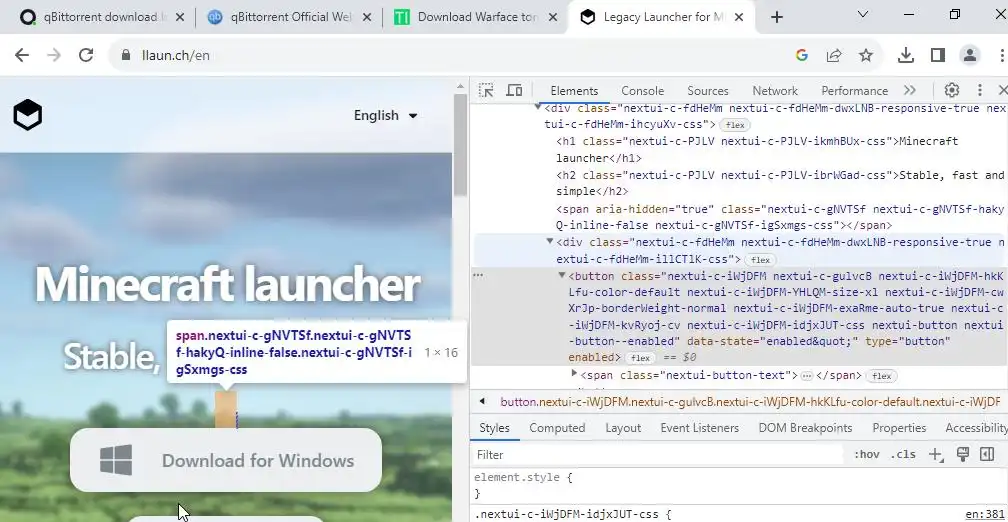Select the Computed pane tab
The height and width of the screenshot is (522, 1008).
[557, 428]
